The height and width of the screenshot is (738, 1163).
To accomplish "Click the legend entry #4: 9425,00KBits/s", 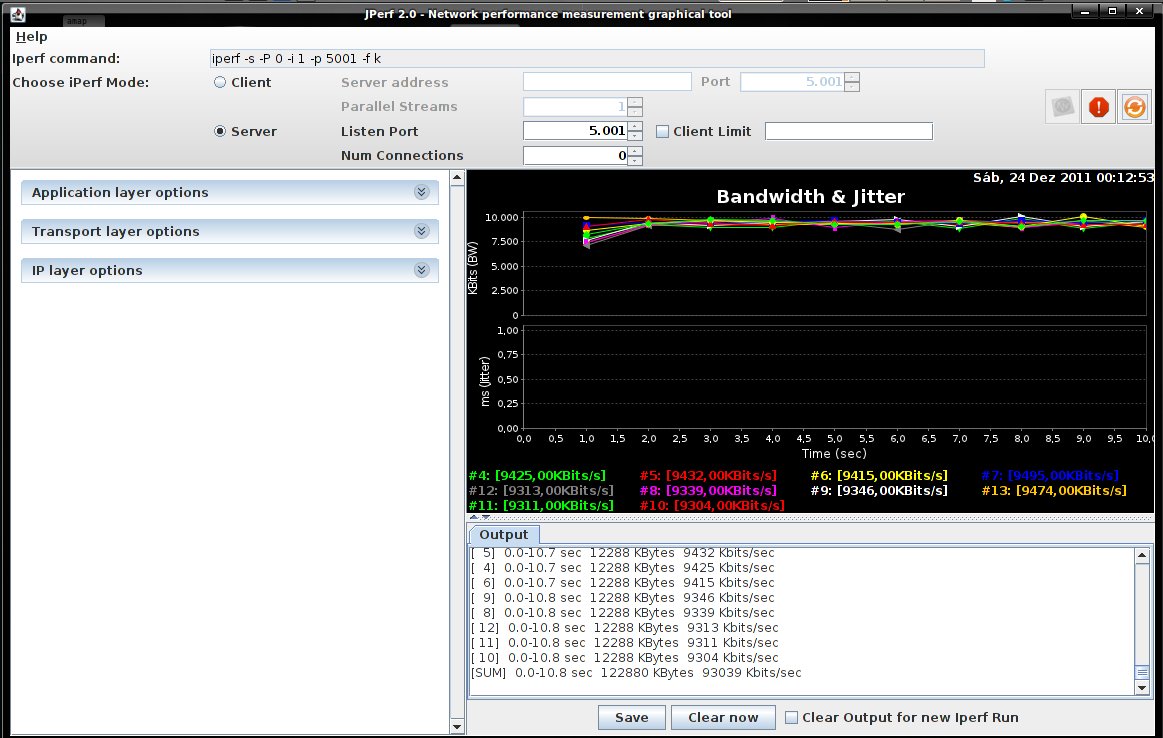I will point(537,475).
